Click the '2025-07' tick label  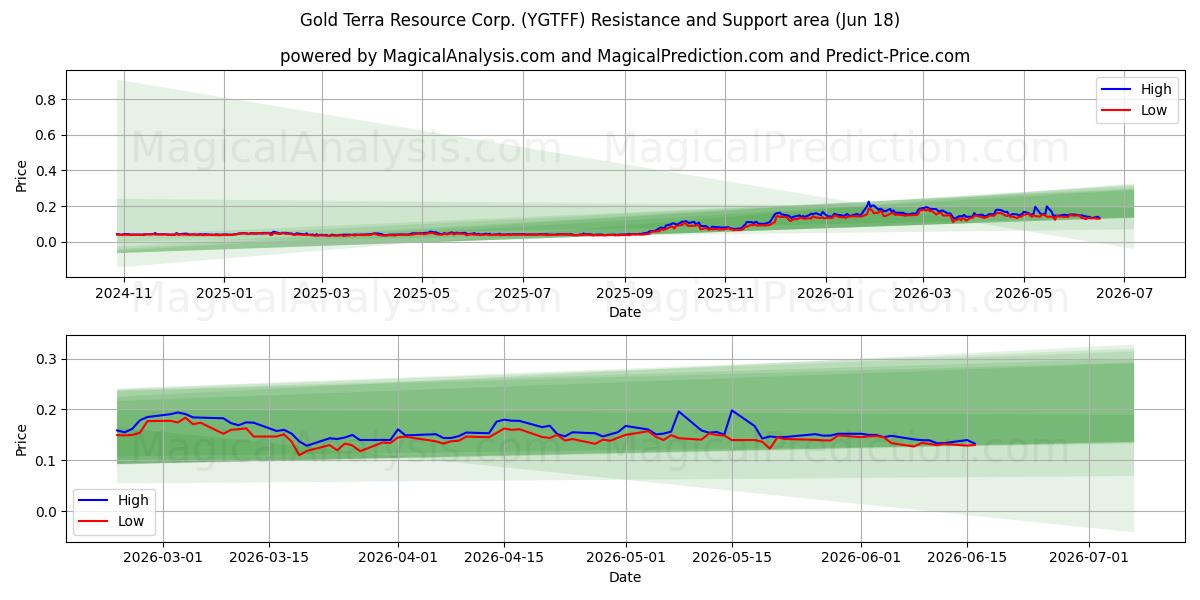[x=522, y=293]
